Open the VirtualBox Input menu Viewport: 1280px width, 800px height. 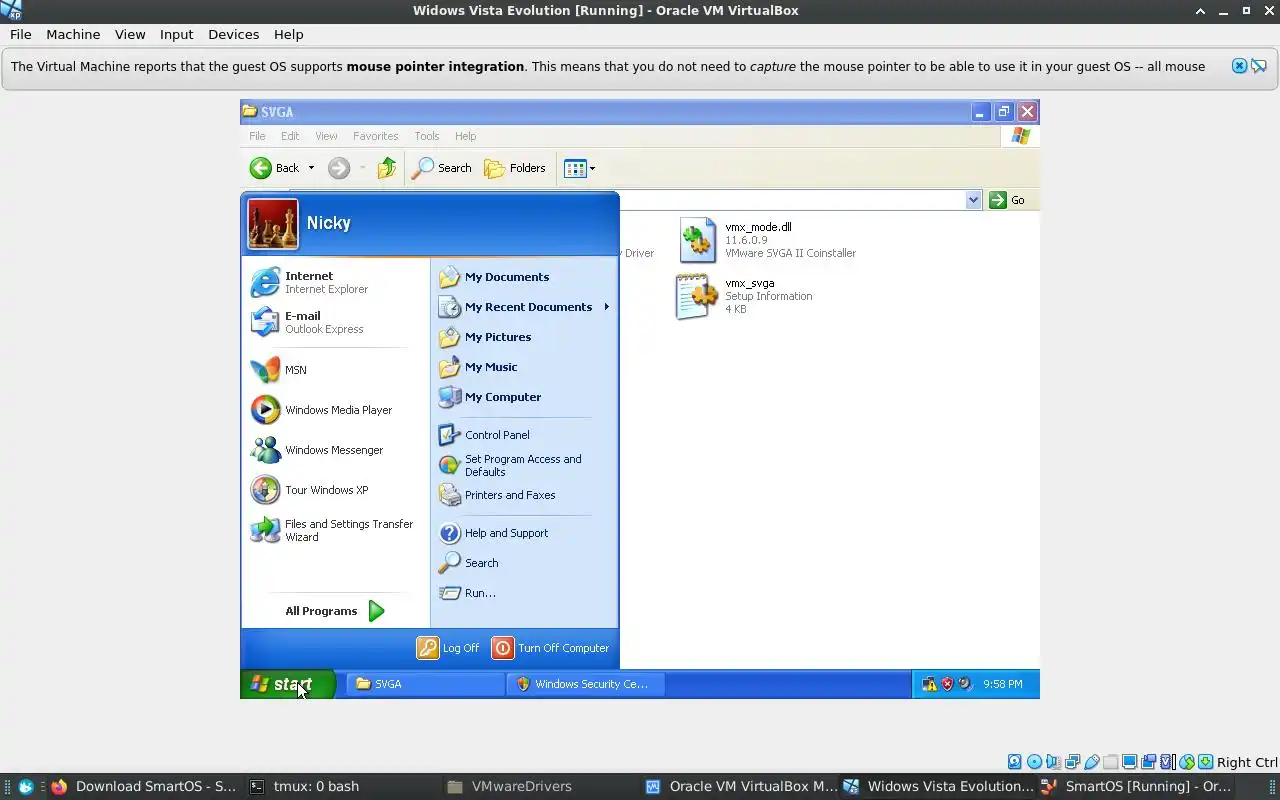(x=177, y=34)
